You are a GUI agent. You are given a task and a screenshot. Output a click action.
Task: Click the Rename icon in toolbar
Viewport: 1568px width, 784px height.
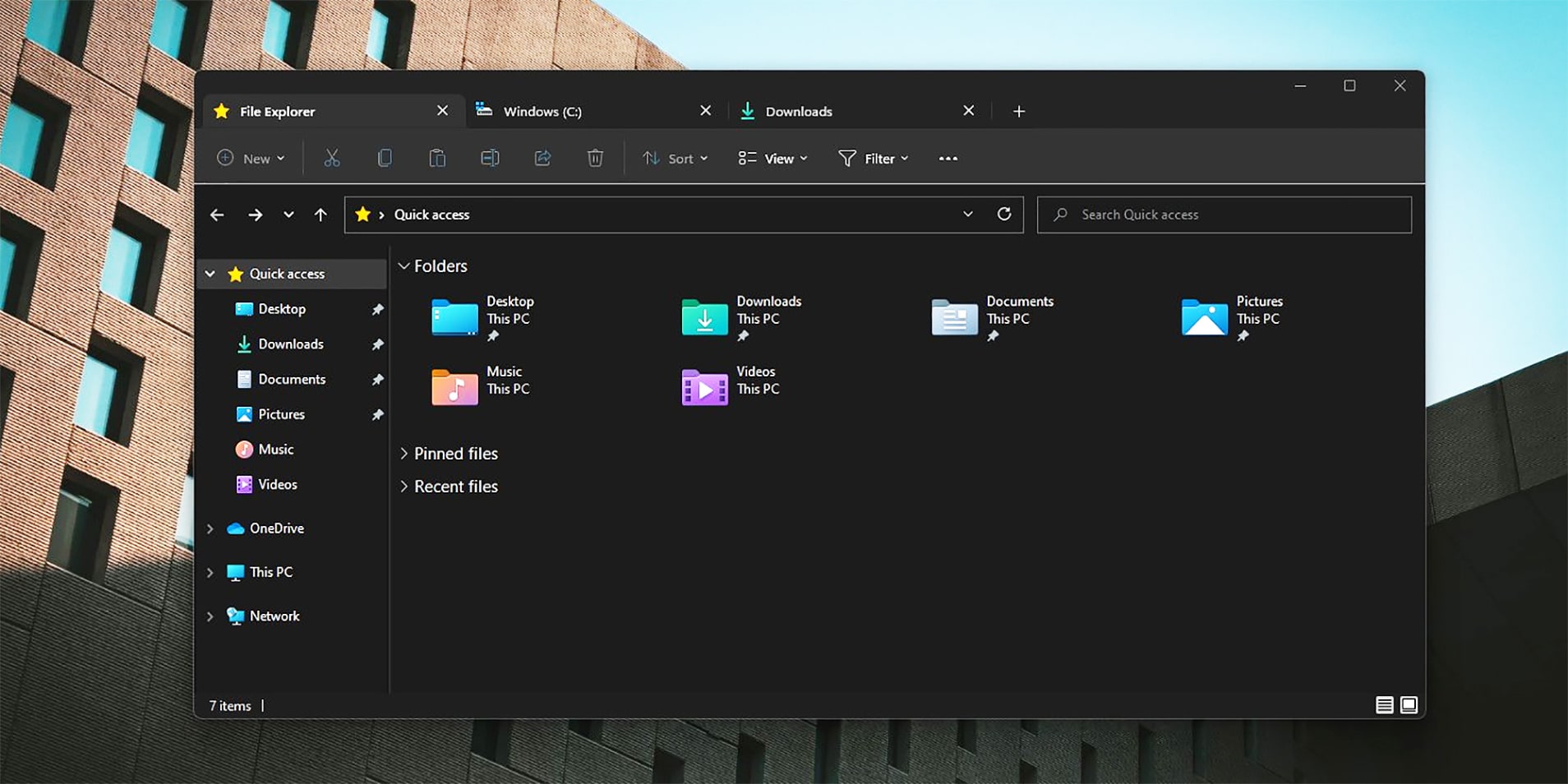tap(490, 158)
